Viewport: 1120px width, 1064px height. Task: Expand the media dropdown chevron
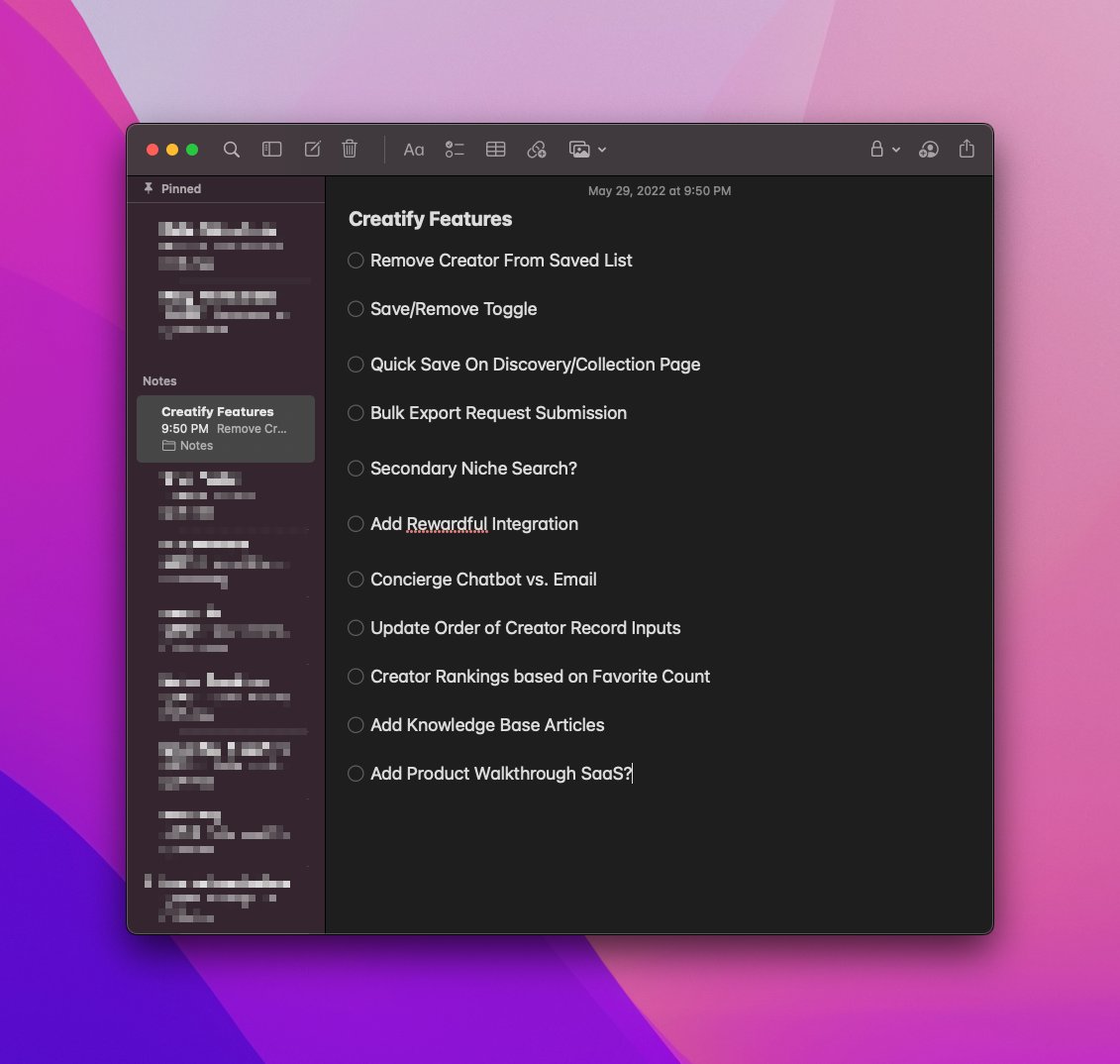602,150
